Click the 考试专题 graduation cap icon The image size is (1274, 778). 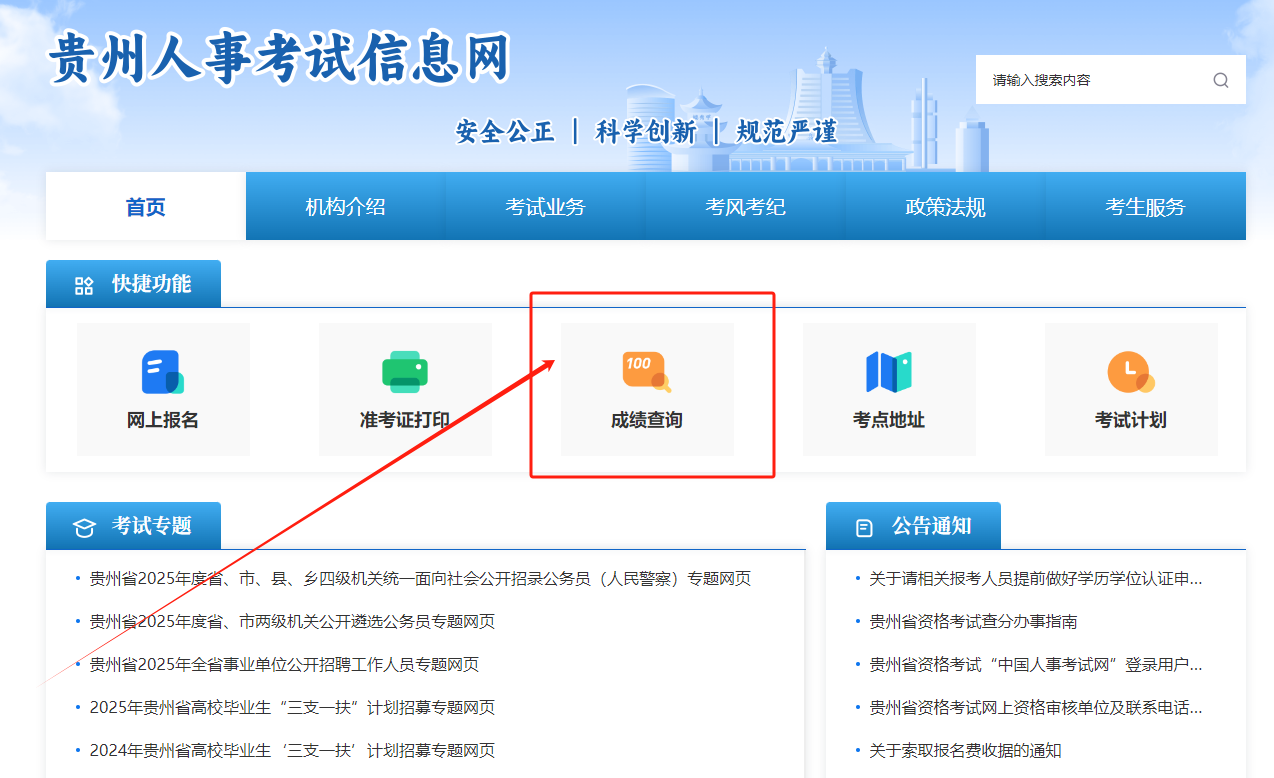click(84, 528)
